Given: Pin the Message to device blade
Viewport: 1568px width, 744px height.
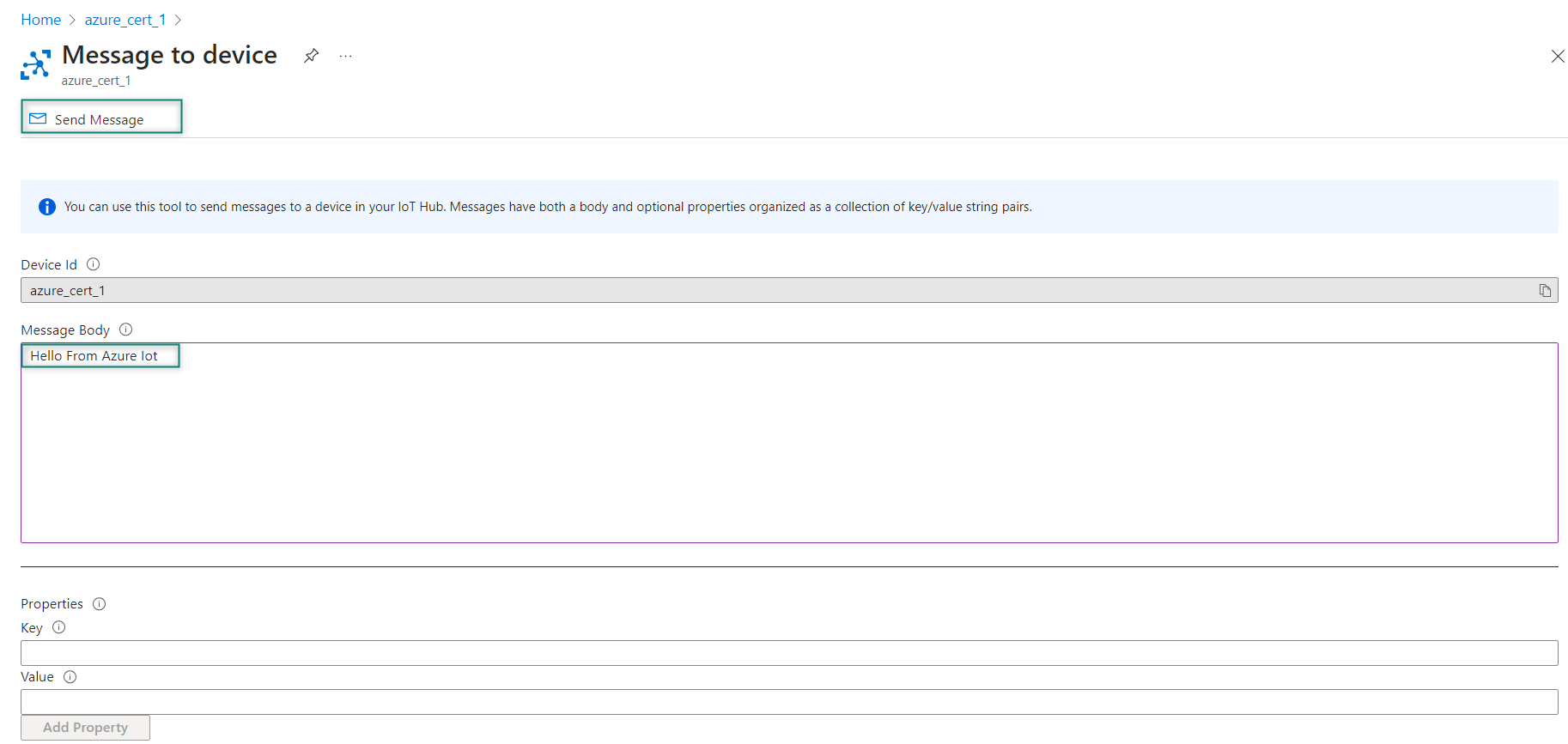Looking at the screenshot, I should [311, 56].
